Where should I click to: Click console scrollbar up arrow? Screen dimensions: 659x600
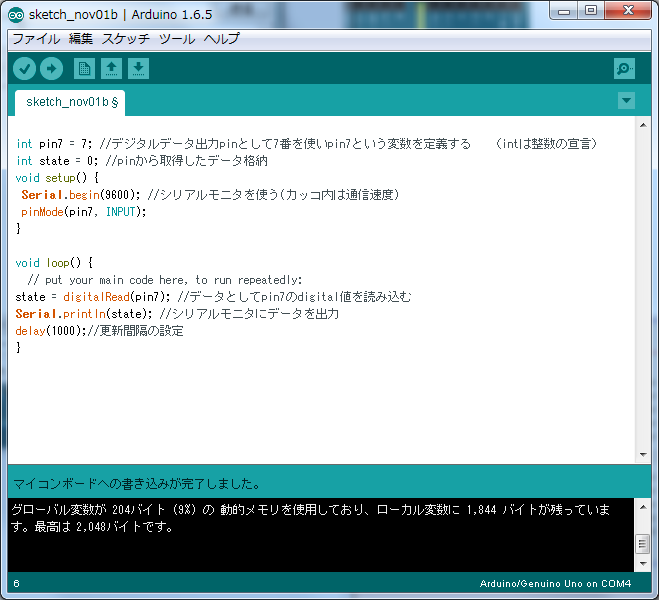click(643, 507)
